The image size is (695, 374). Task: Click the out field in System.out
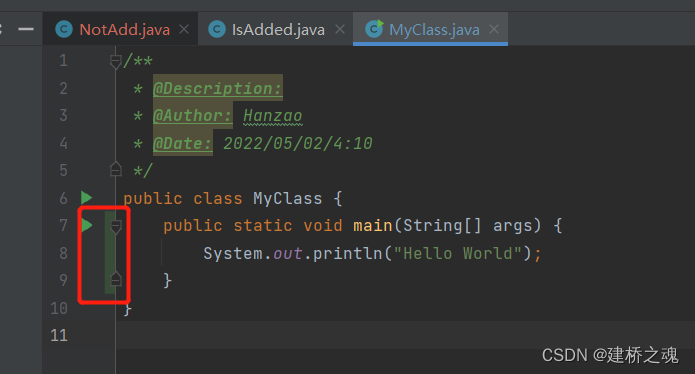[287, 253]
